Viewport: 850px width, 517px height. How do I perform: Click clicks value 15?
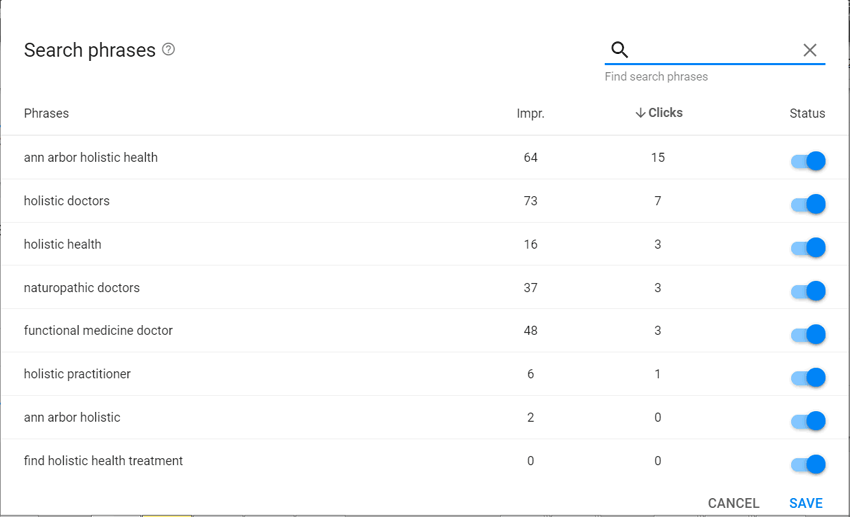658,158
